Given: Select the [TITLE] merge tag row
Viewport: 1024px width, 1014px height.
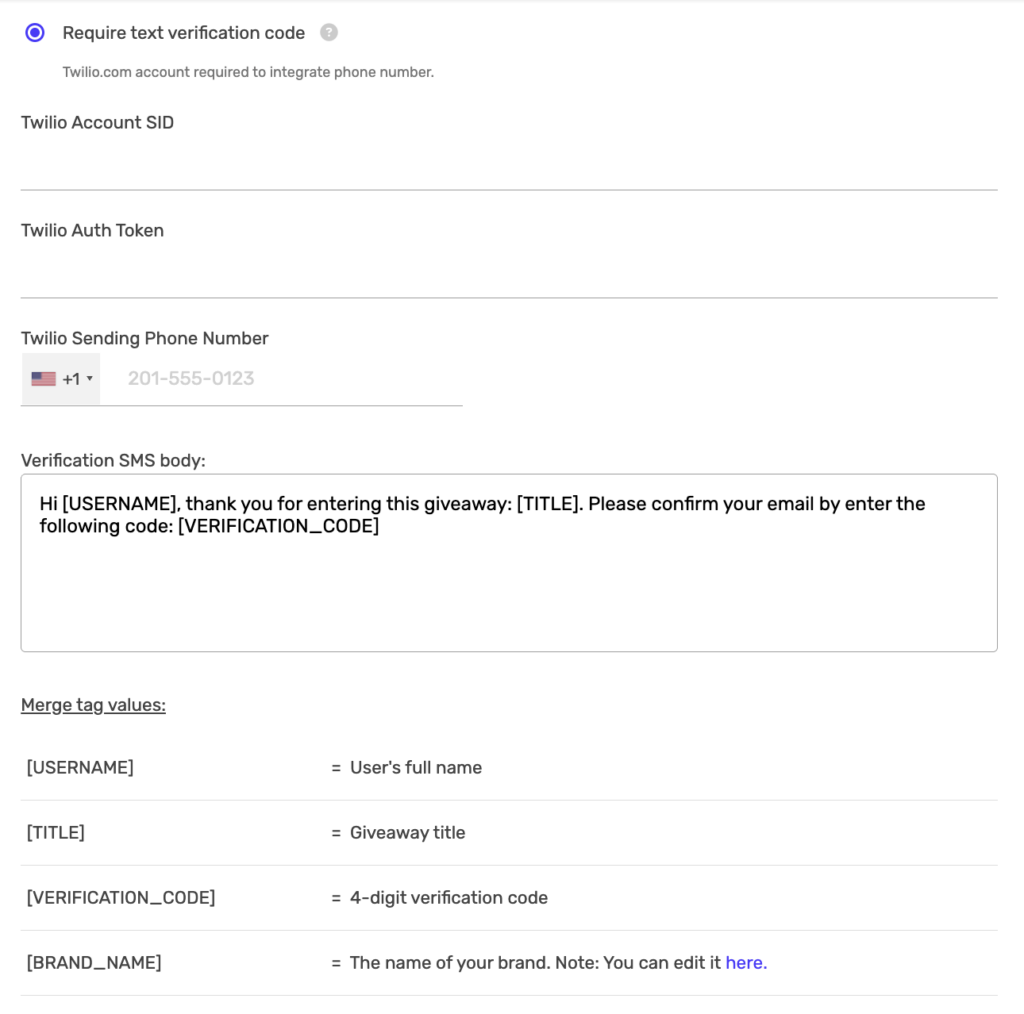Looking at the screenshot, I should [x=55, y=832].
